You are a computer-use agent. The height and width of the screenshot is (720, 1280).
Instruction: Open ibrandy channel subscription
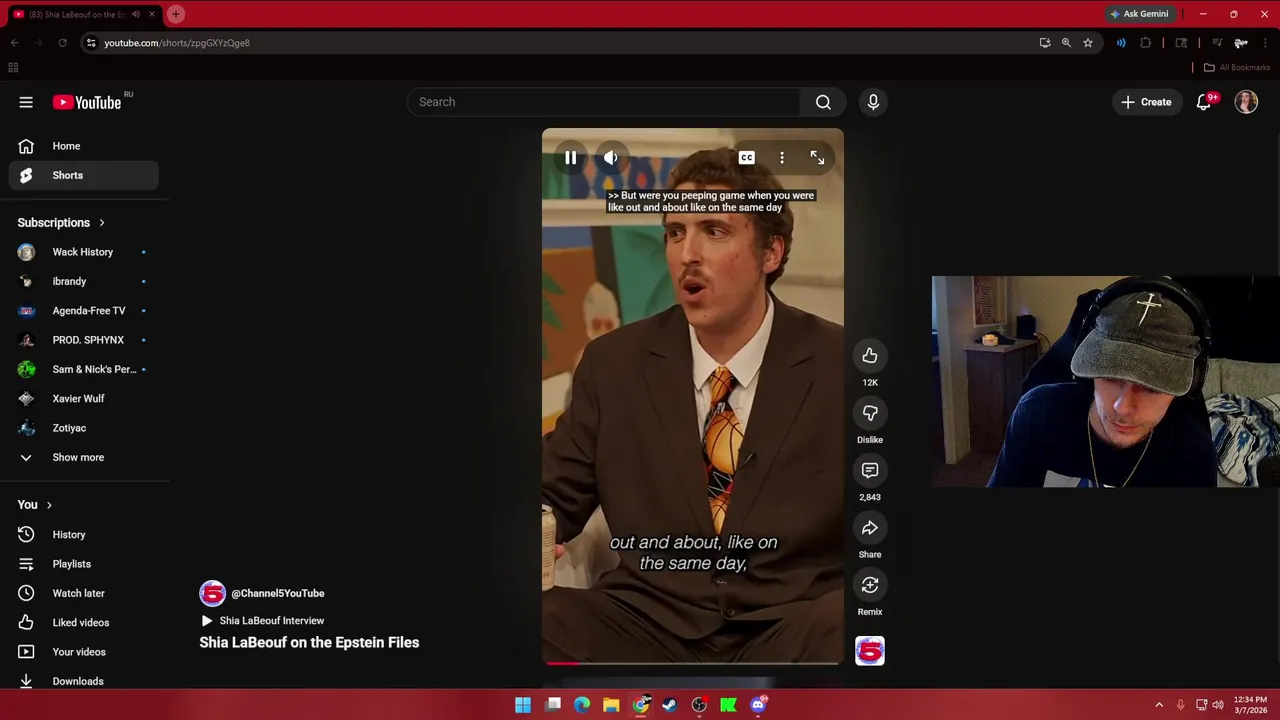tap(84, 281)
